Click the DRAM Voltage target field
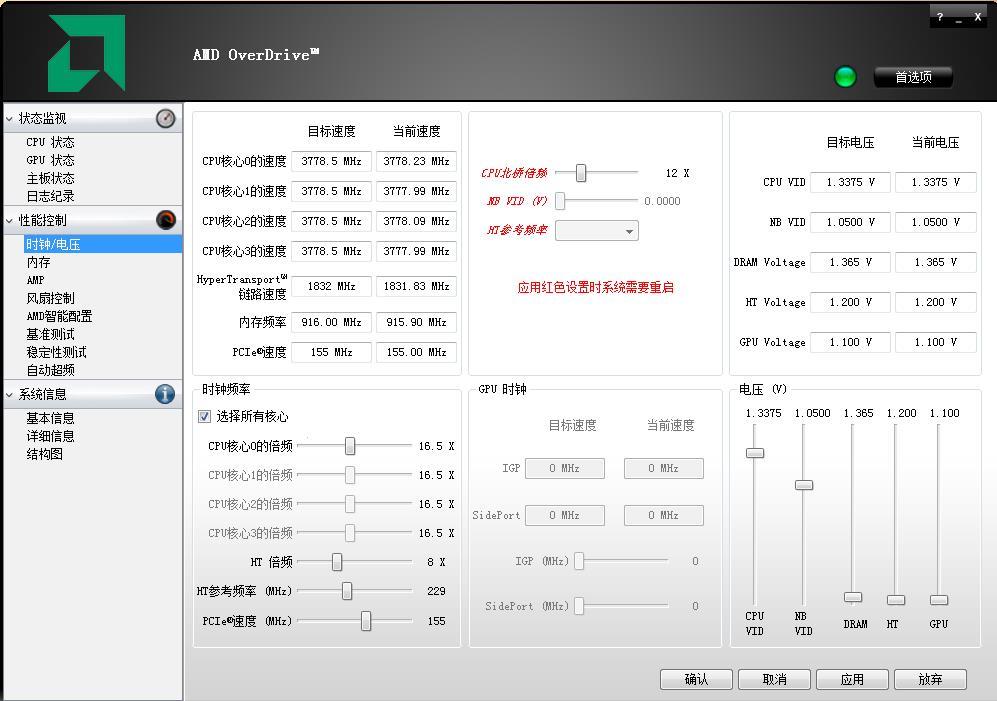 point(850,262)
